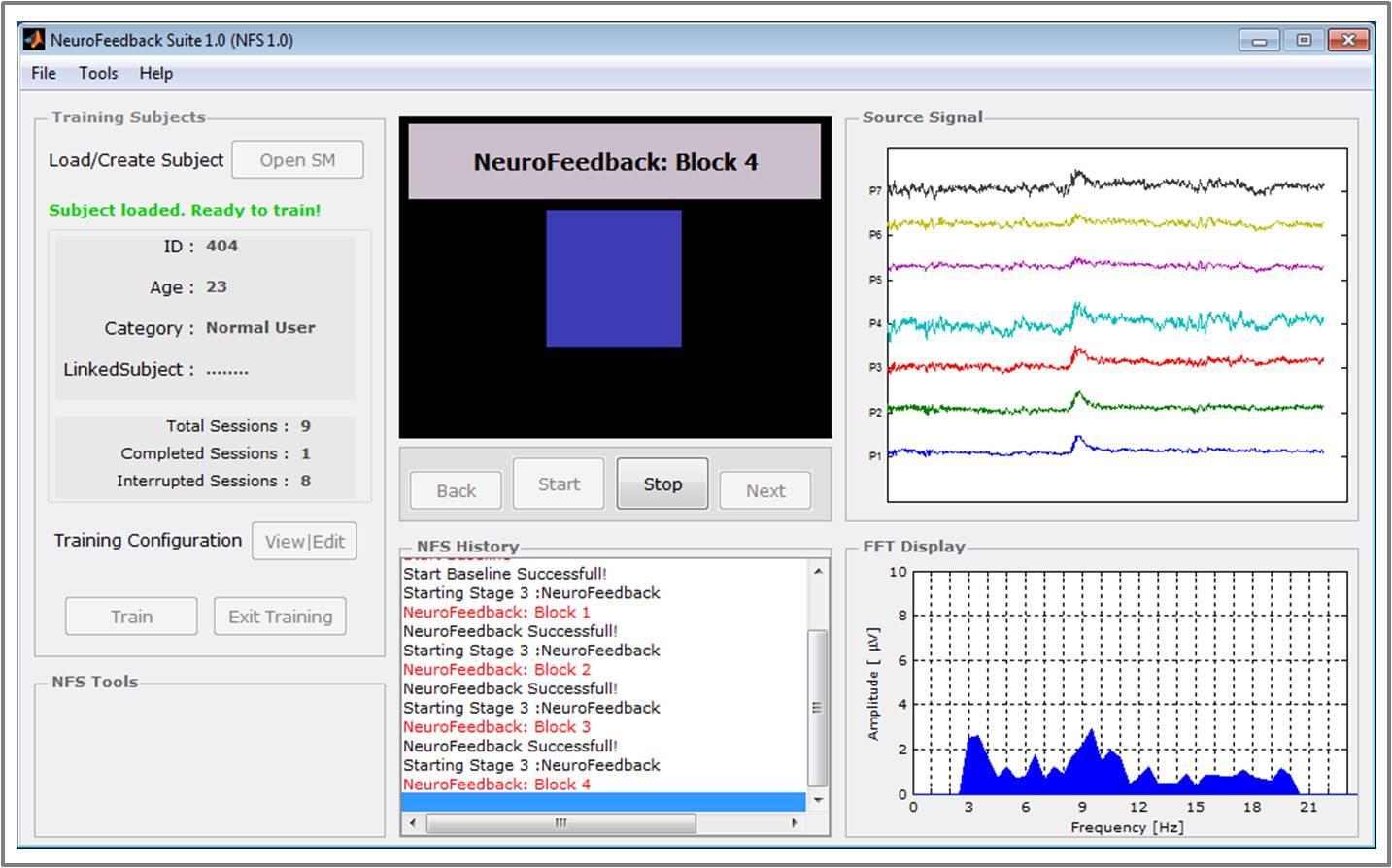
Task: Select 'NeuroFeedback: Block 1' history entry
Action: point(496,612)
